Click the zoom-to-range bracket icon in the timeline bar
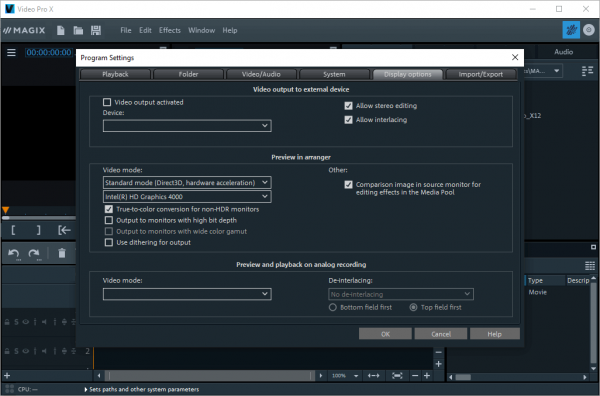Screen dimensions: 600x396 pyautogui.click(x=397, y=376)
